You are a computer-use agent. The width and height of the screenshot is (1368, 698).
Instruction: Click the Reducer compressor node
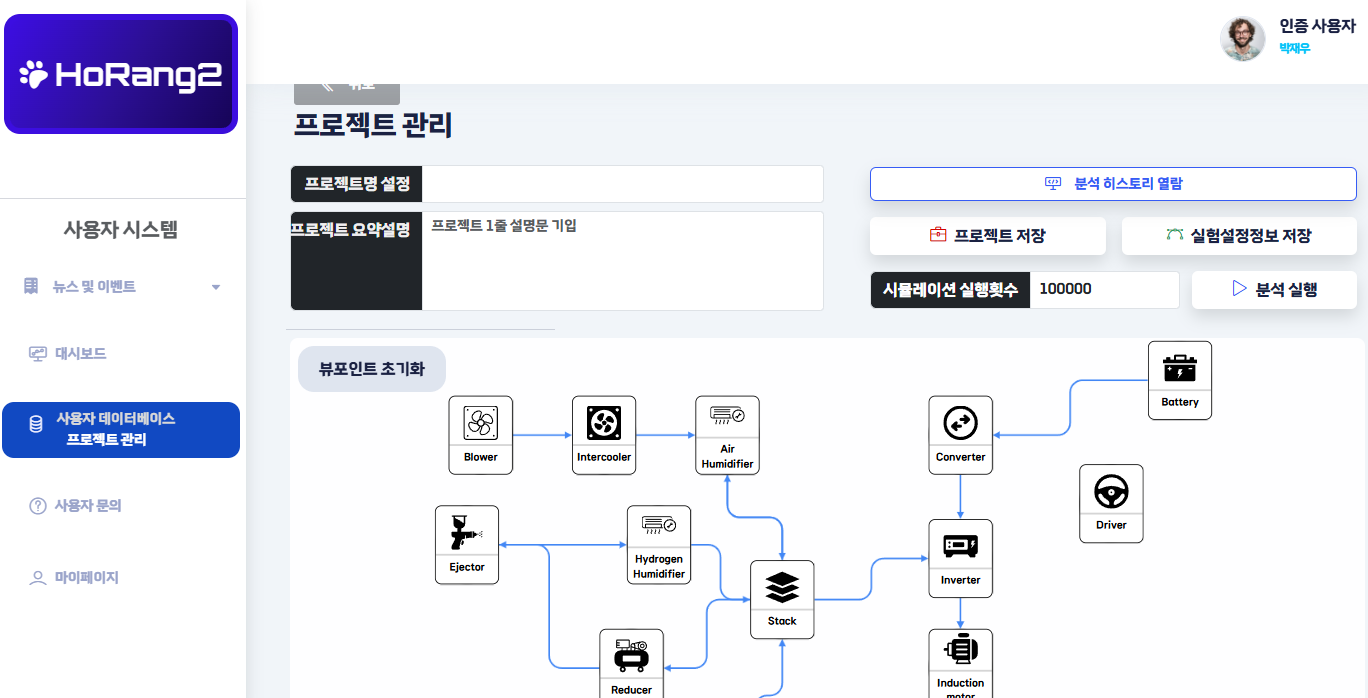click(x=631, y=662)
